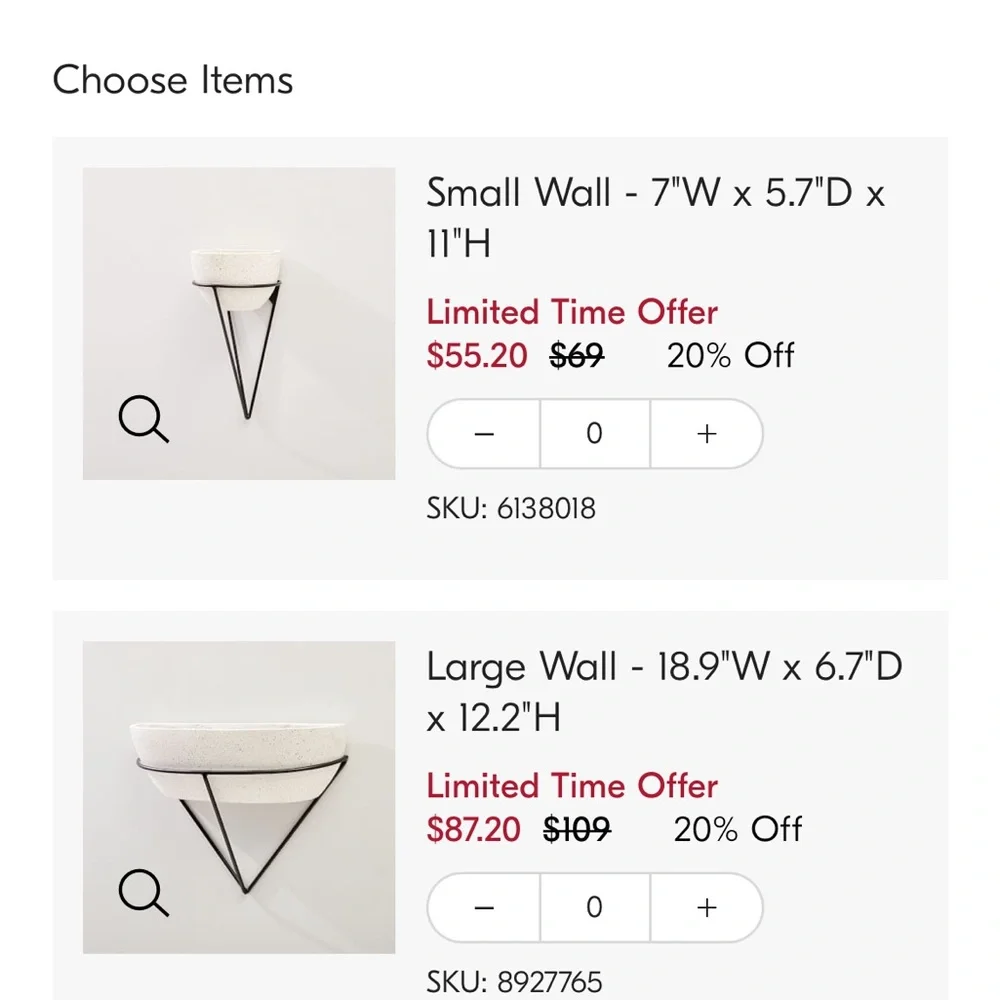Image resolution: width=1000 pixels, height=1000 pixels.
Task: Click the Small Wall 7"W title
Action: click(x=656, y=217)
